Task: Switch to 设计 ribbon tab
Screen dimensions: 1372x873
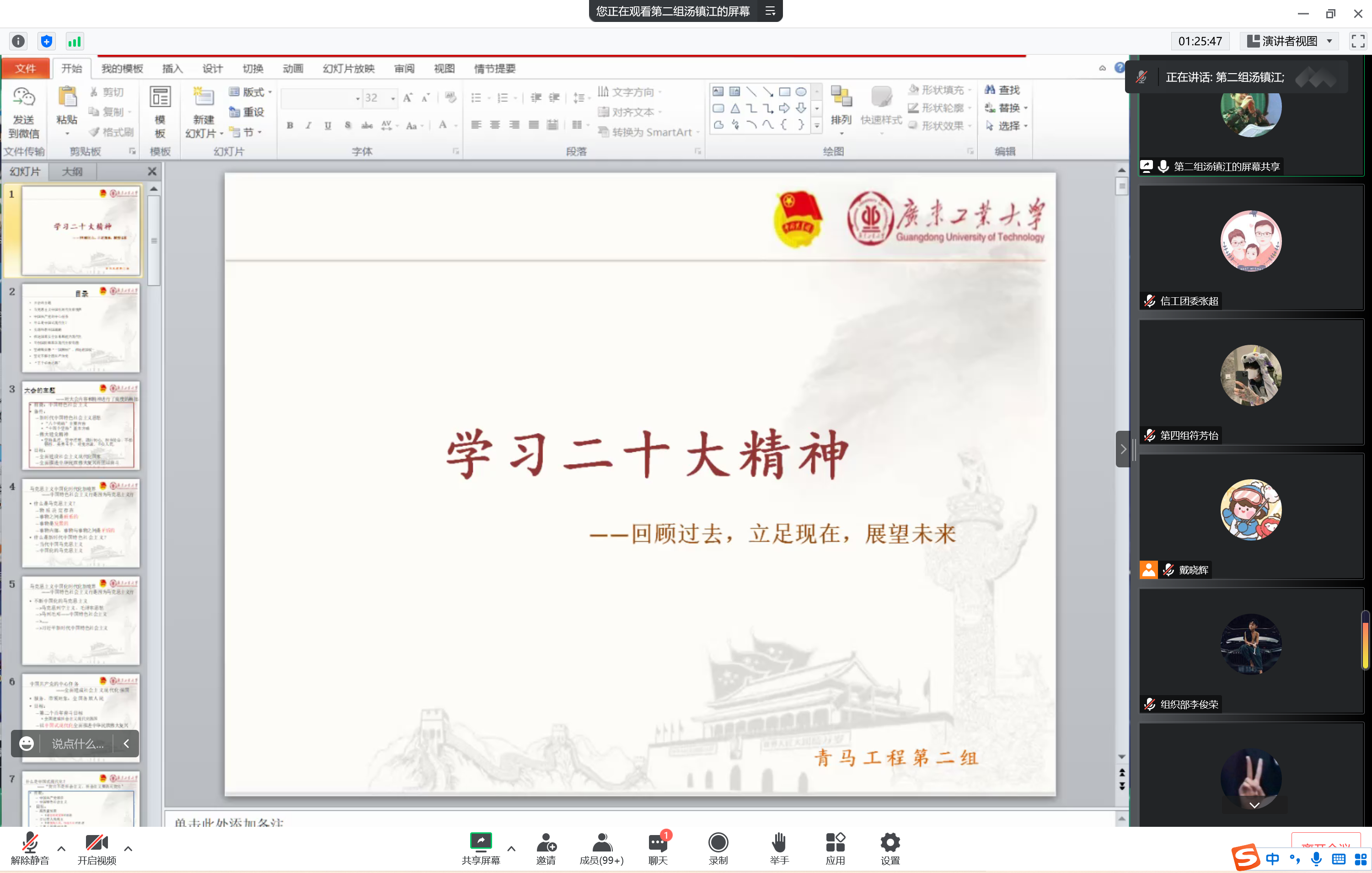Action: click(x=213, y=69)
